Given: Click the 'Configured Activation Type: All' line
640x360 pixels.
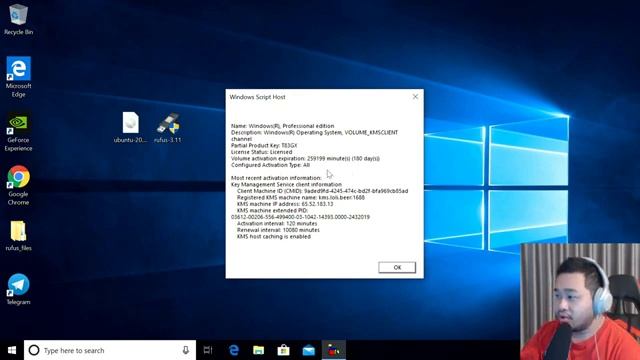Looking at the screenshot, I should point(270,165).
